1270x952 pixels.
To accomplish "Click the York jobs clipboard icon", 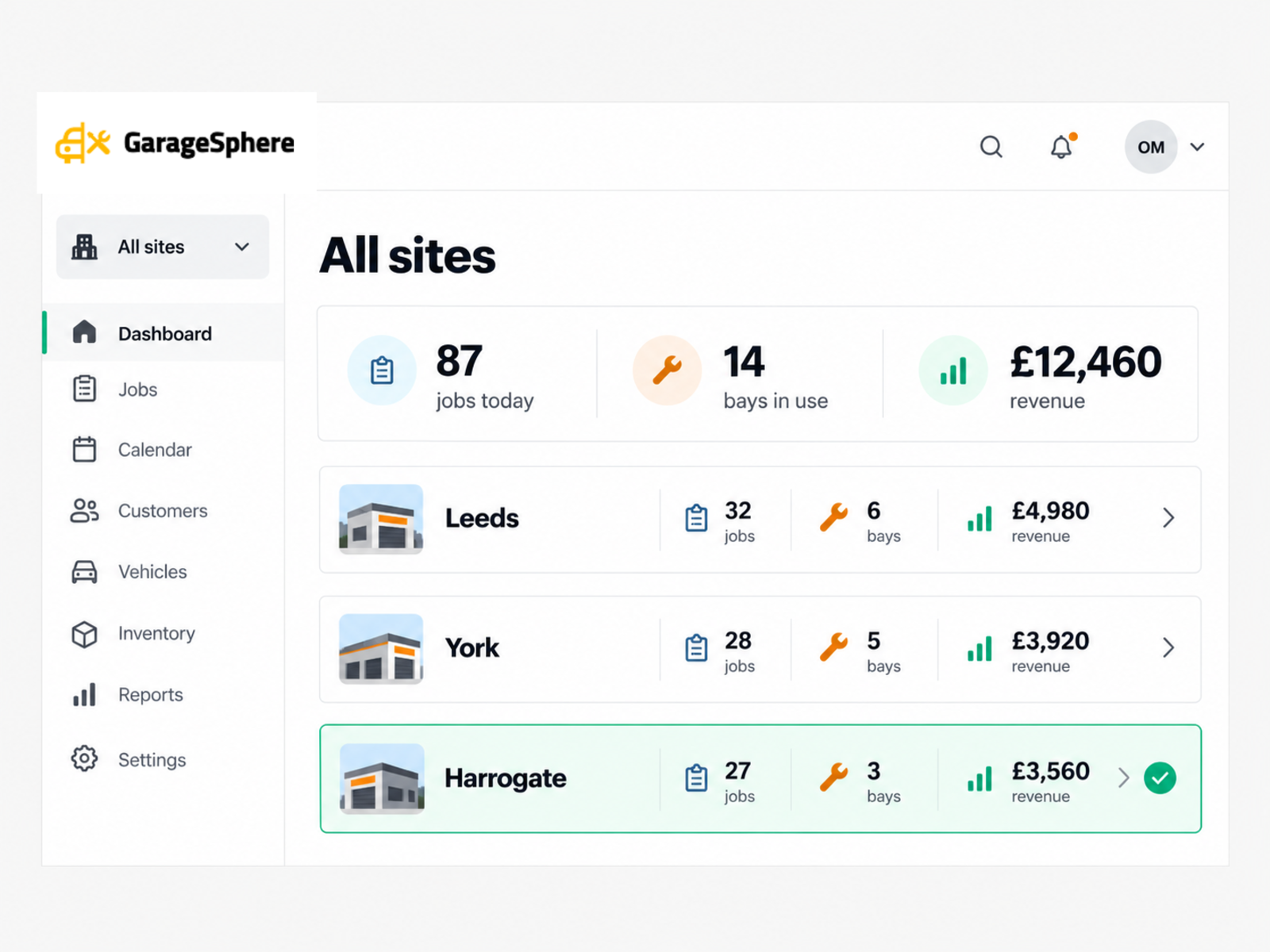I will click(x=696, y=648).
